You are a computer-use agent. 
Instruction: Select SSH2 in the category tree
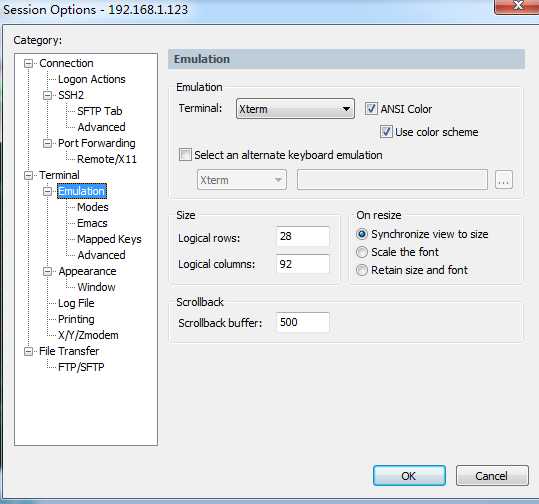tap(71, 95)
